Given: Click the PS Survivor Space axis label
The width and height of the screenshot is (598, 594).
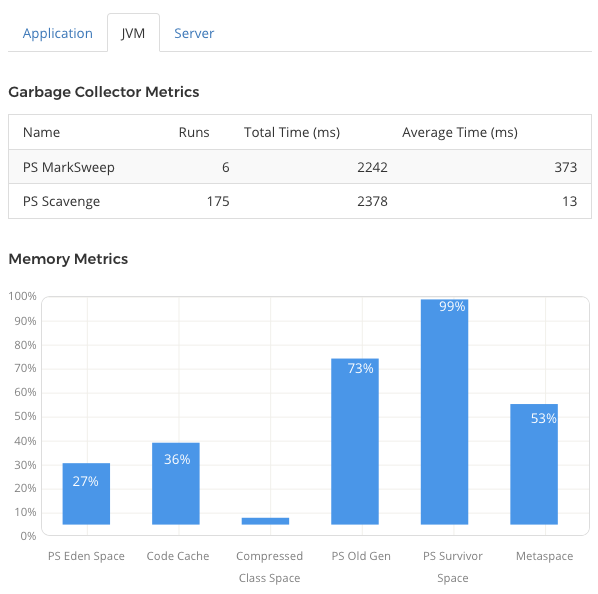Looking at the screenshot, I should pyautogui.click(x=453, y=567).
